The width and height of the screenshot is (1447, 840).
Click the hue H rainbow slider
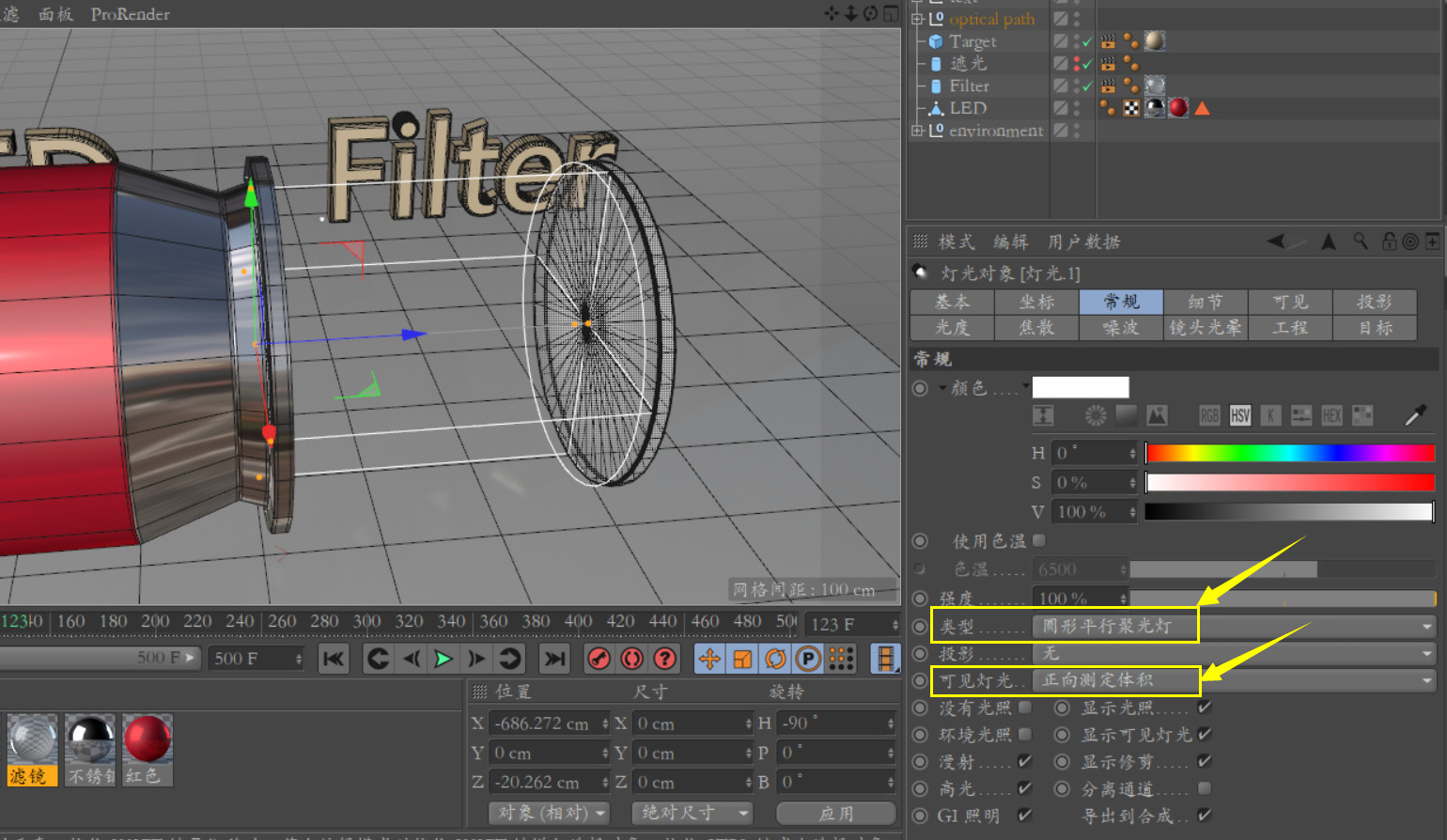pyautogui.click(x=1290, y=453)
